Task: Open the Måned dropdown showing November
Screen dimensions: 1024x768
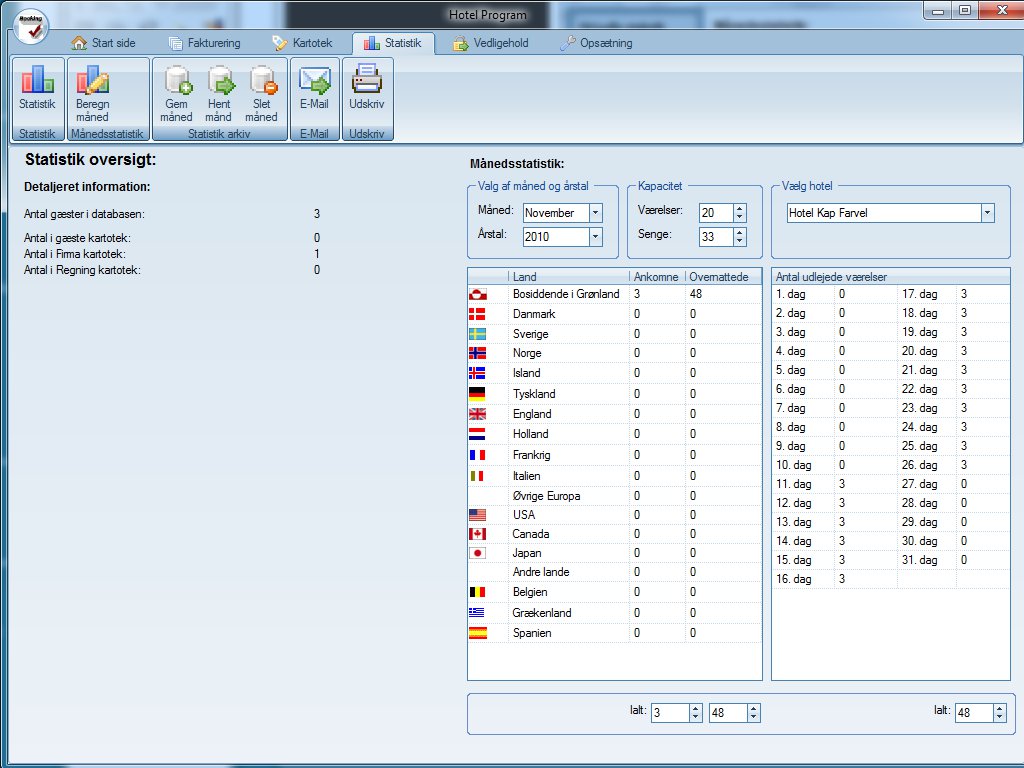Action: coord(596,213)
